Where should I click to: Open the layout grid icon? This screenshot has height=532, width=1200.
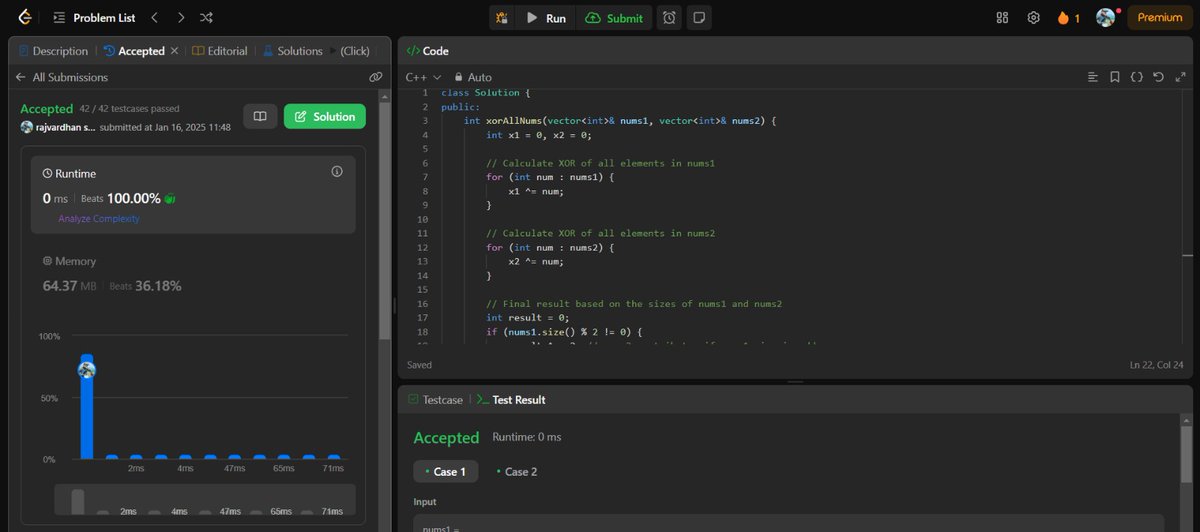coord(1003,18)
